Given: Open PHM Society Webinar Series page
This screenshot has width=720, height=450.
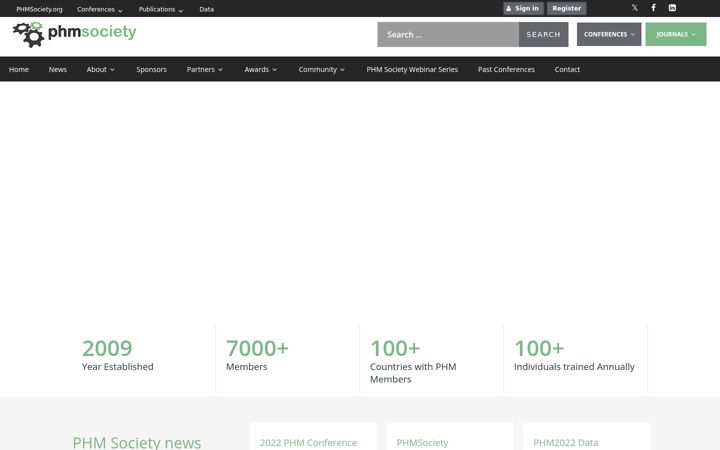Looking at the screenshot, I should pos(412,69).
